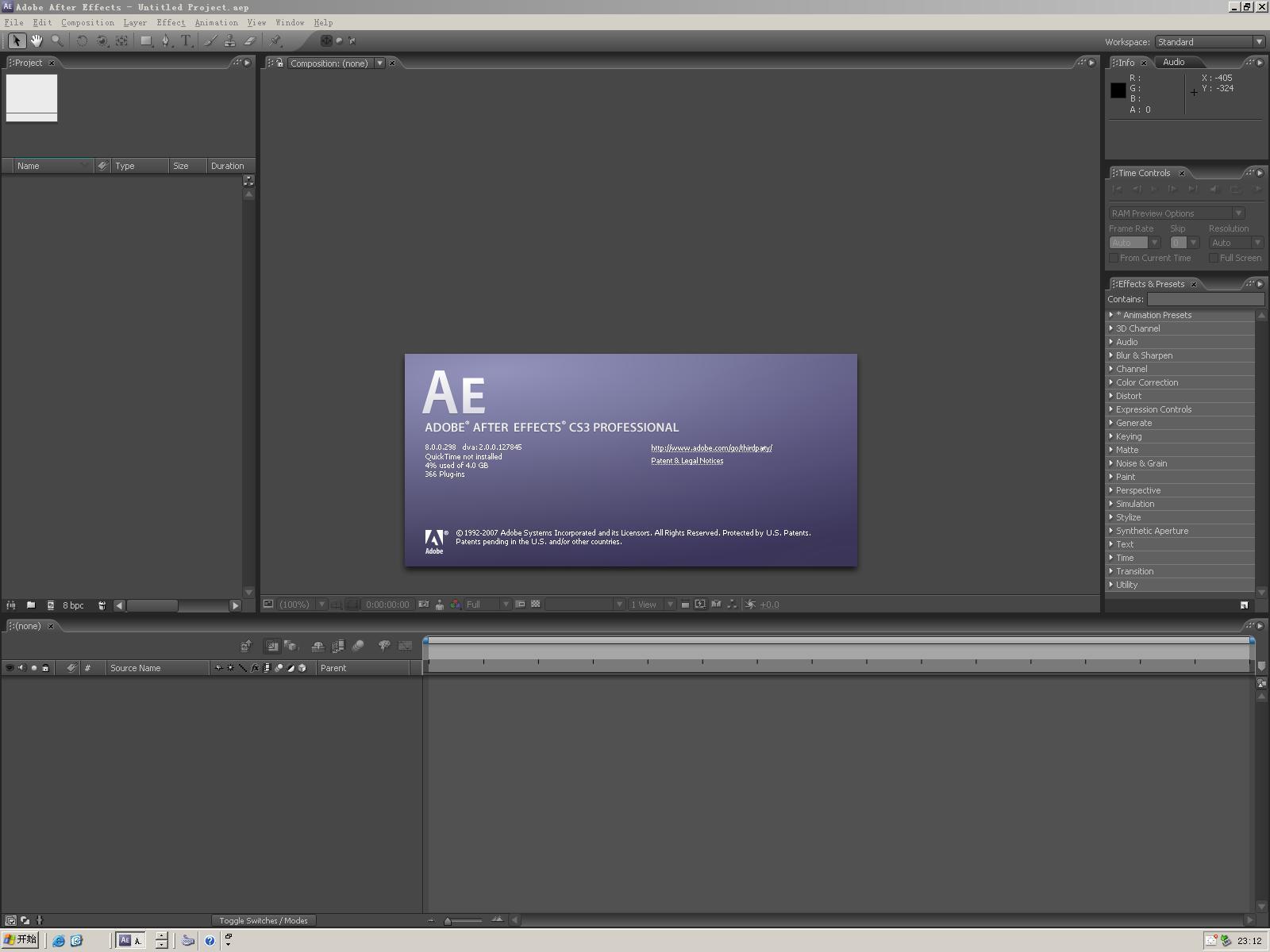Toggle the Shy layers switch in timeline
The height and width of the screenshot is (952, 1270).
pyautogui.click(x=317, y=646)
